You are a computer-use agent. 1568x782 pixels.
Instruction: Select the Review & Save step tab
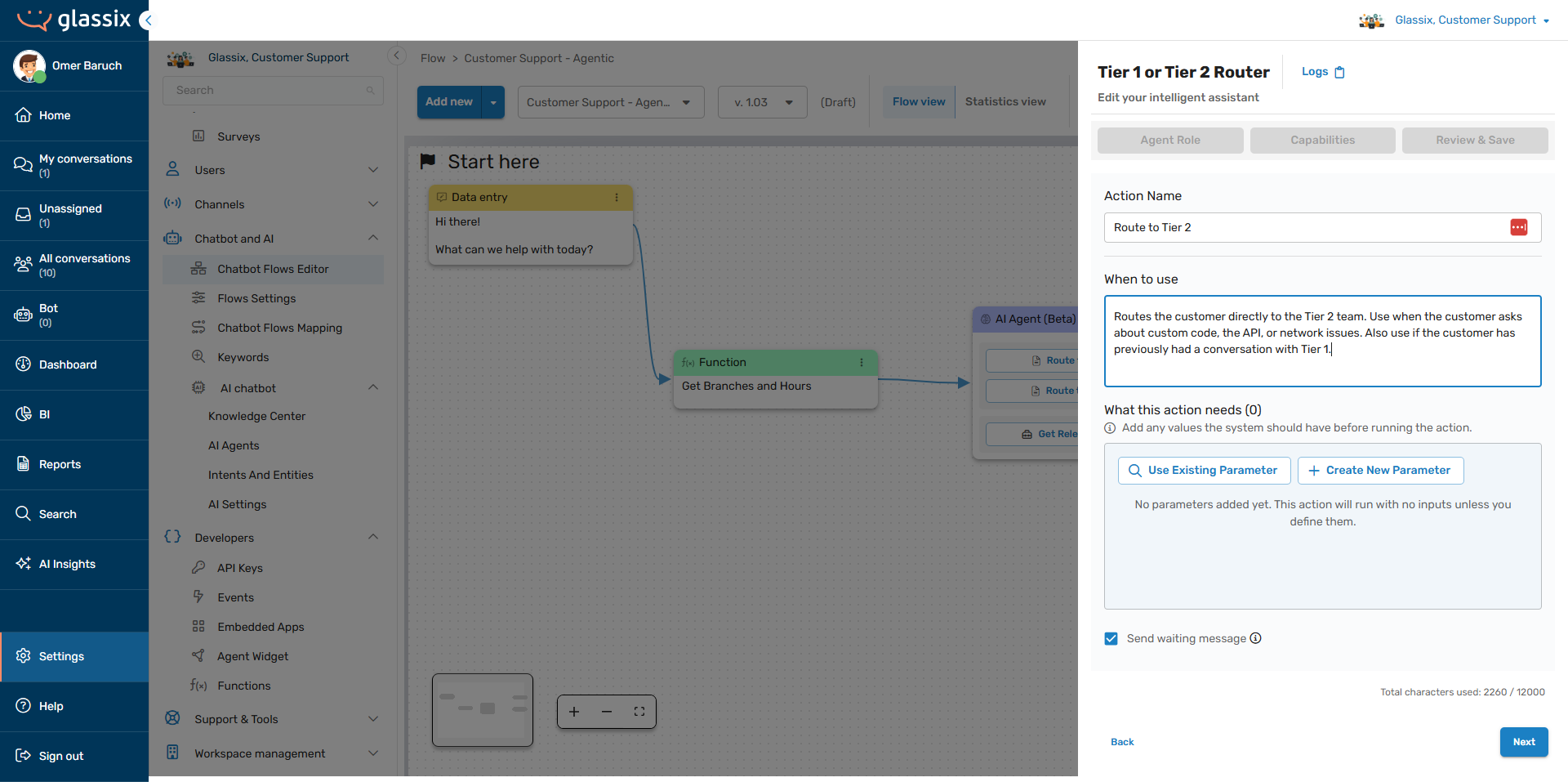[x=1475, y=141]
